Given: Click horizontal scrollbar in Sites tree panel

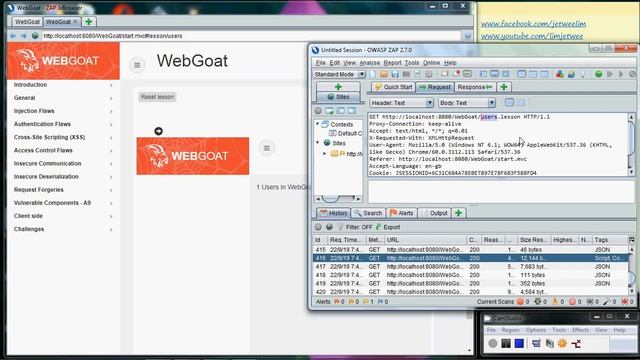Looking at the screenshot, I should (x=338, y=199).
